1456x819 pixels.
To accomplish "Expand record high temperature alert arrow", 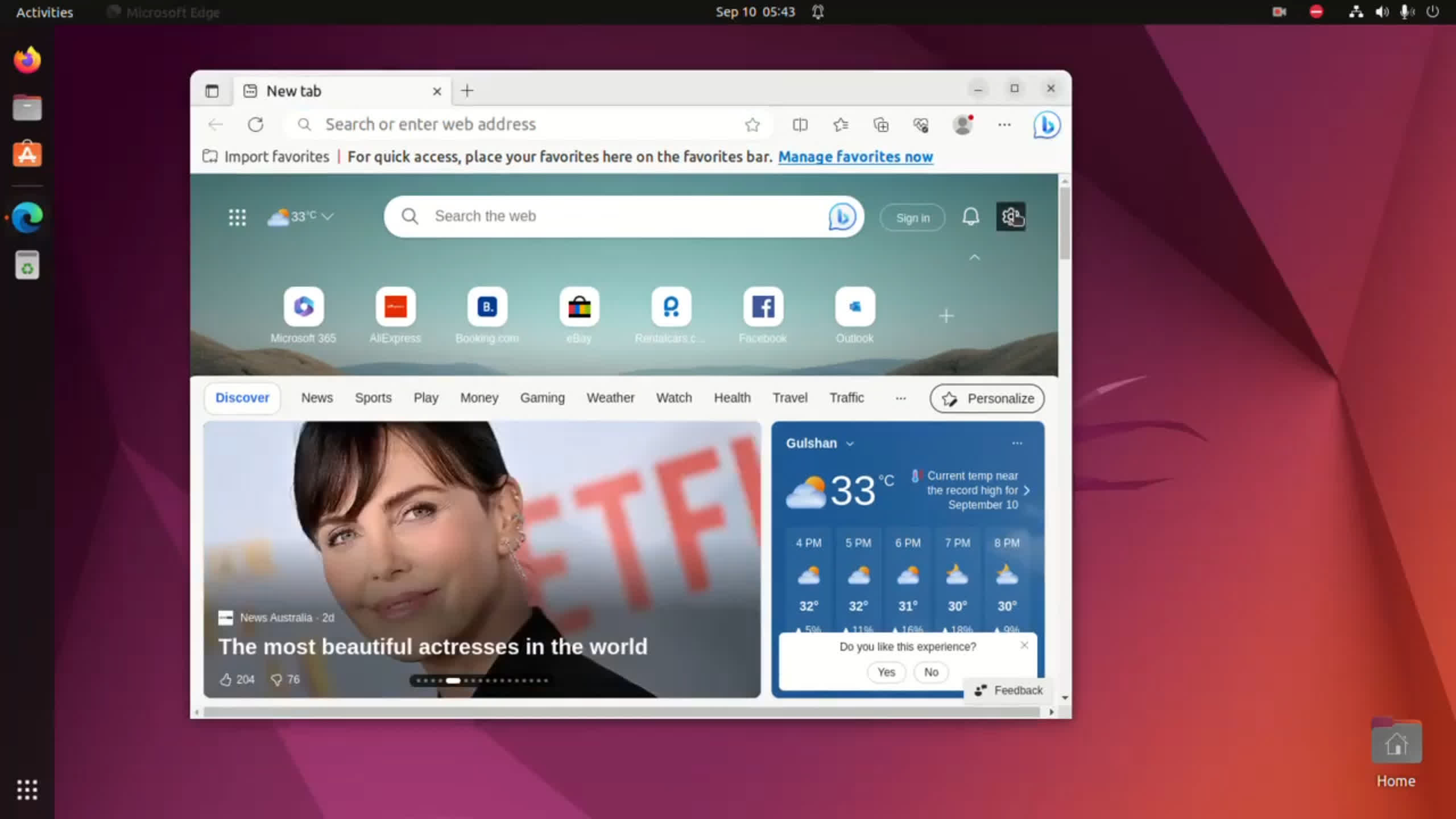I will pyautogui.click(x=1026, y=490).
